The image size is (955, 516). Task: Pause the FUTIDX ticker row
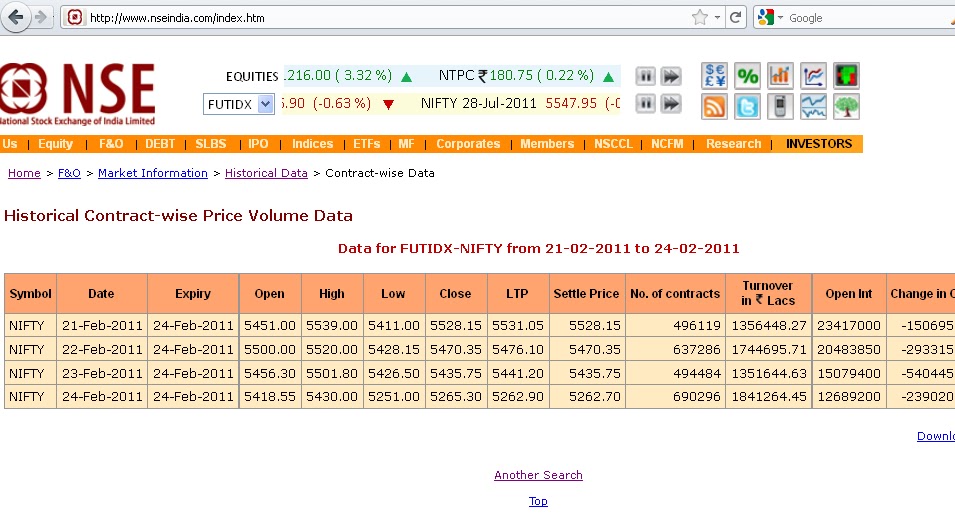click(x=646, y=104)
